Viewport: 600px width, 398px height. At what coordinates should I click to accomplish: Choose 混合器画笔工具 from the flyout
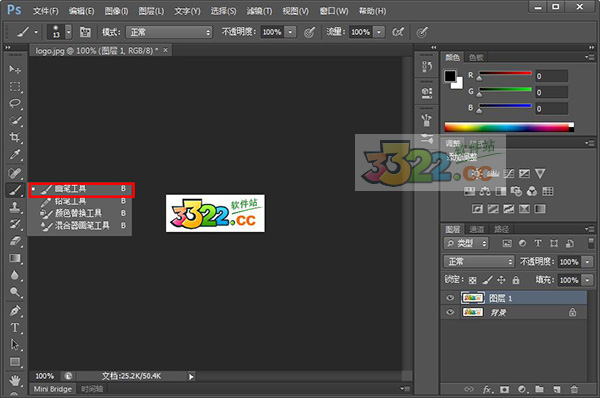click(82, 225)
